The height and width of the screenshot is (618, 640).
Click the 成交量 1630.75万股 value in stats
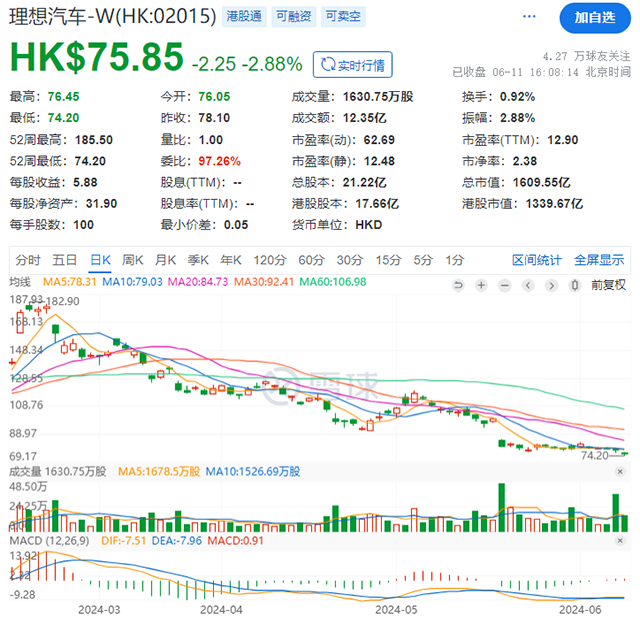coord(378,97)
